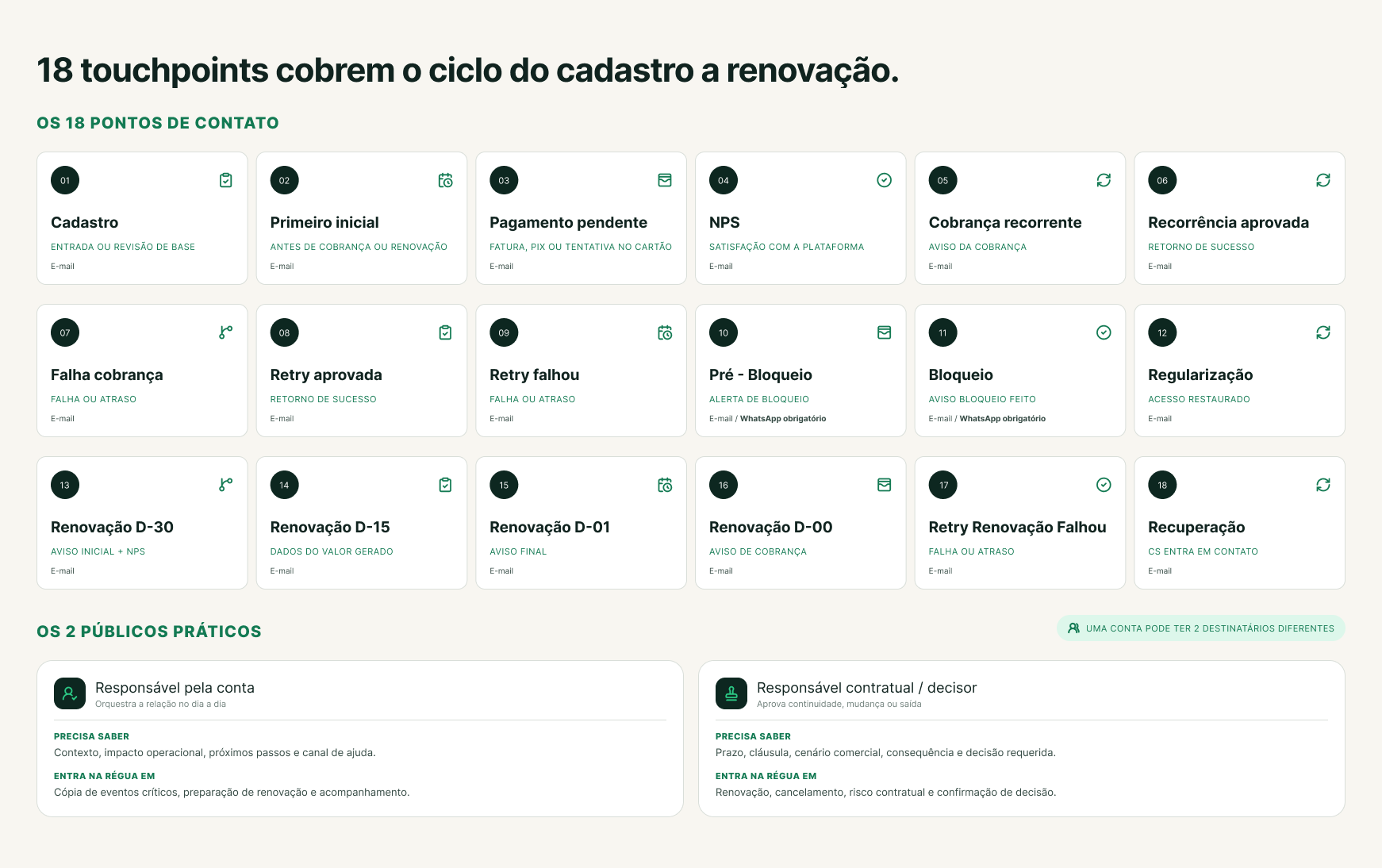This screenshot has height=868, width=1382.
Task: Select the 'Bloqueio' card title numbered 11
Action: (961, 375)
